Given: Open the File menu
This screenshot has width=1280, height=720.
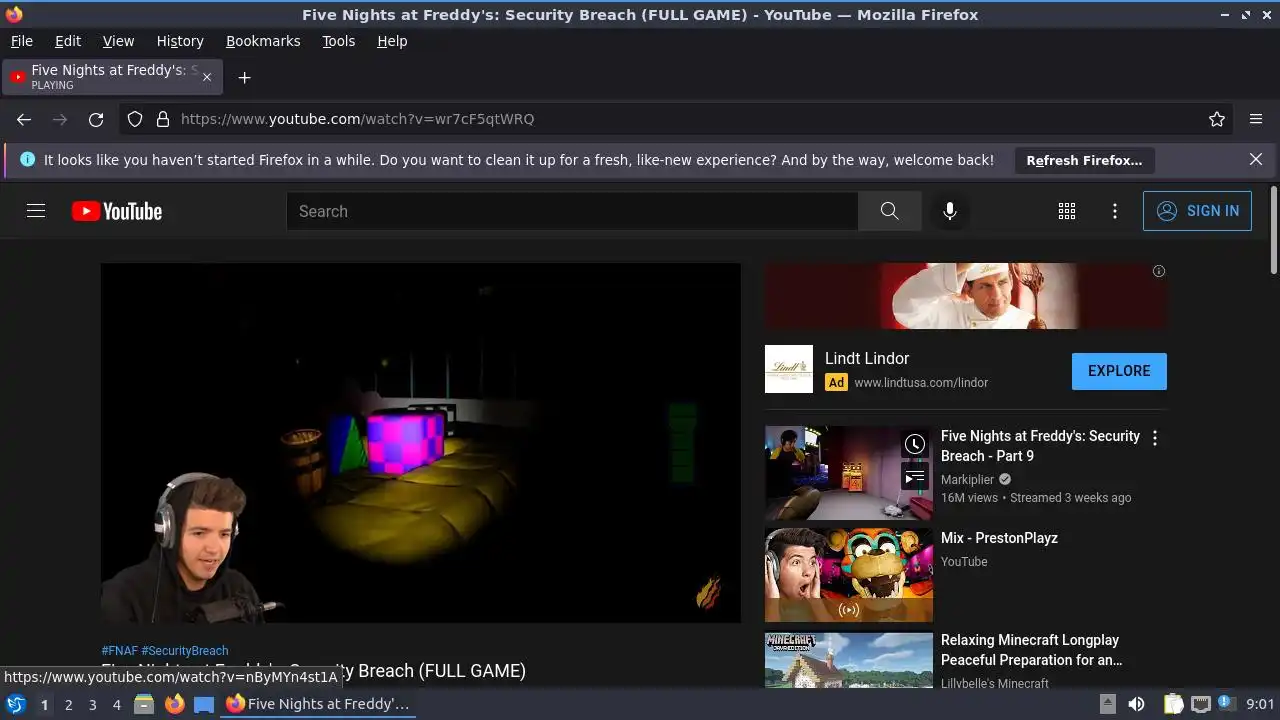Looking at the screenshot, I should (x=22, y=41).
